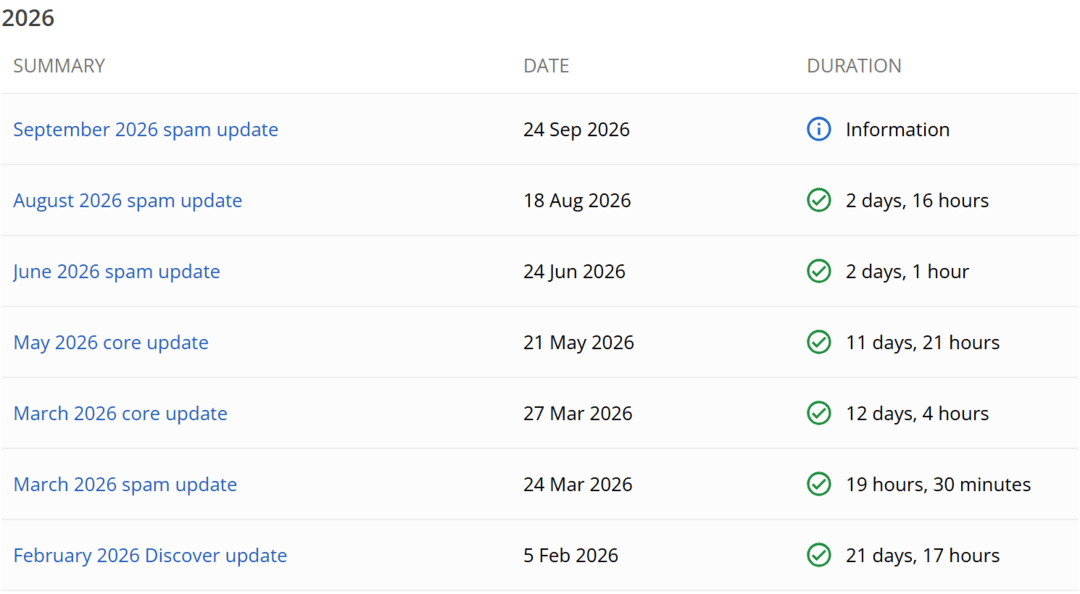Select the date 18 Aug 2026

(577, 201)
